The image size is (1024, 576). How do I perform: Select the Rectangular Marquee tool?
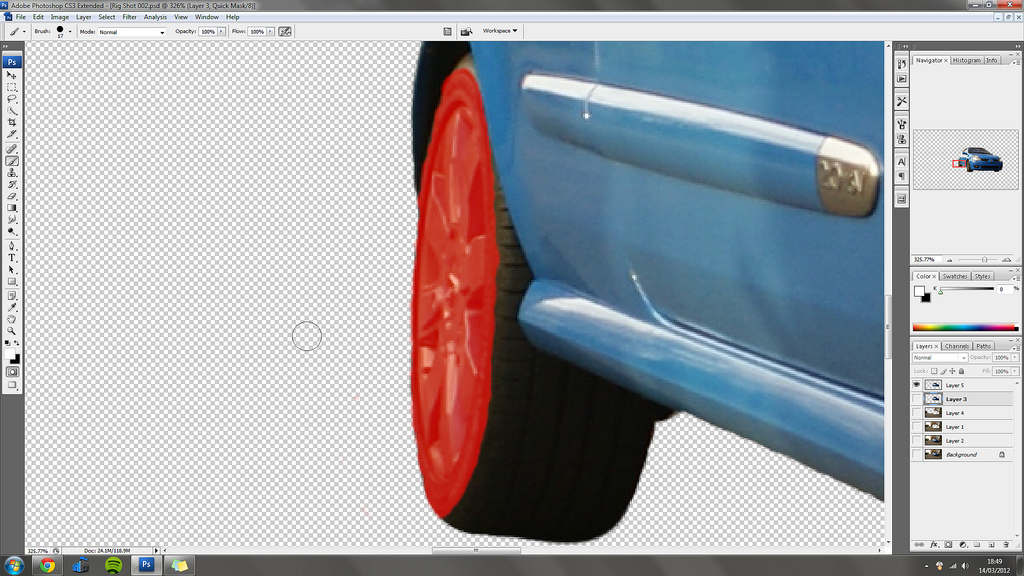[x=12, y=87]
